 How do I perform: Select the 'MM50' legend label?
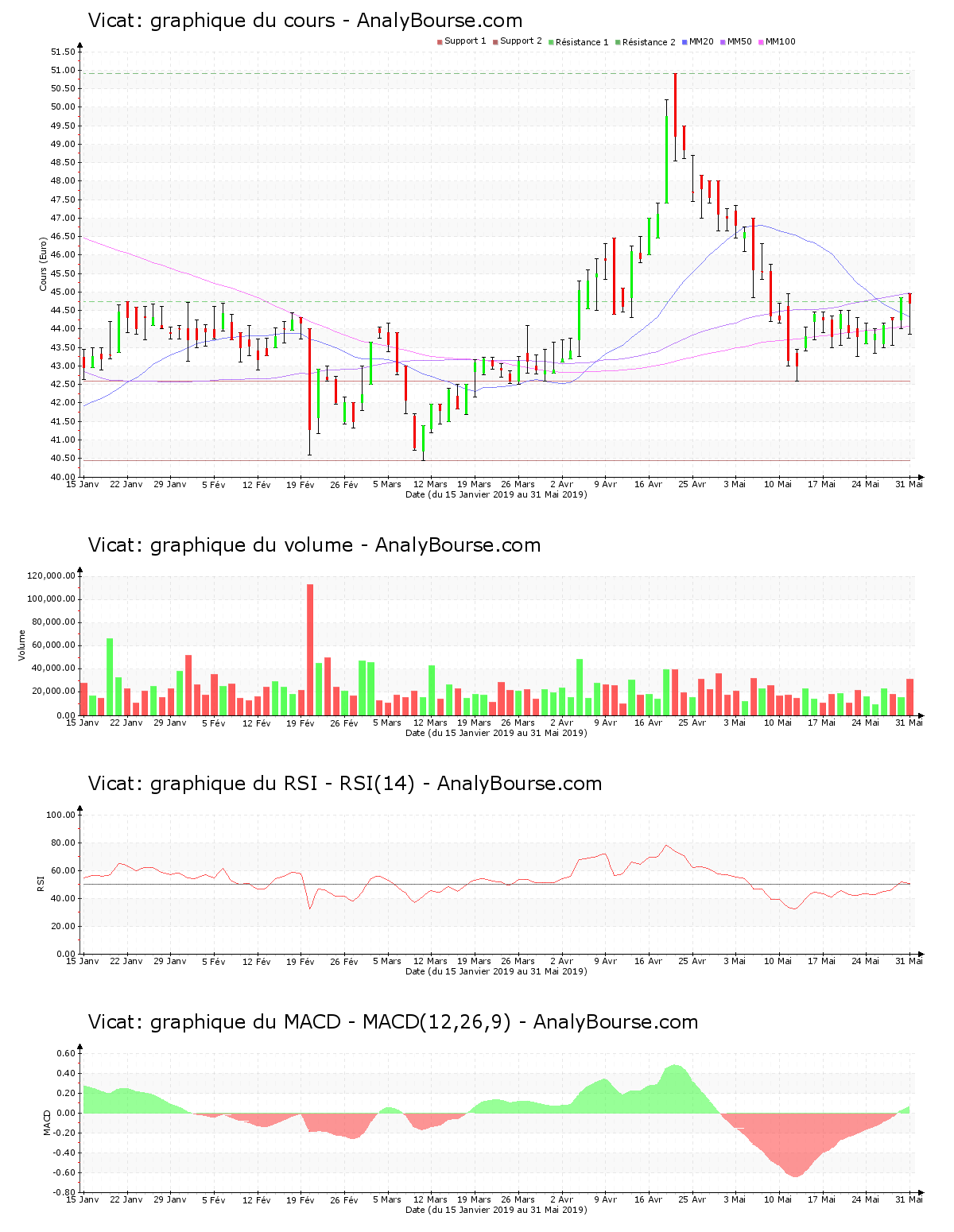point(739,41)
